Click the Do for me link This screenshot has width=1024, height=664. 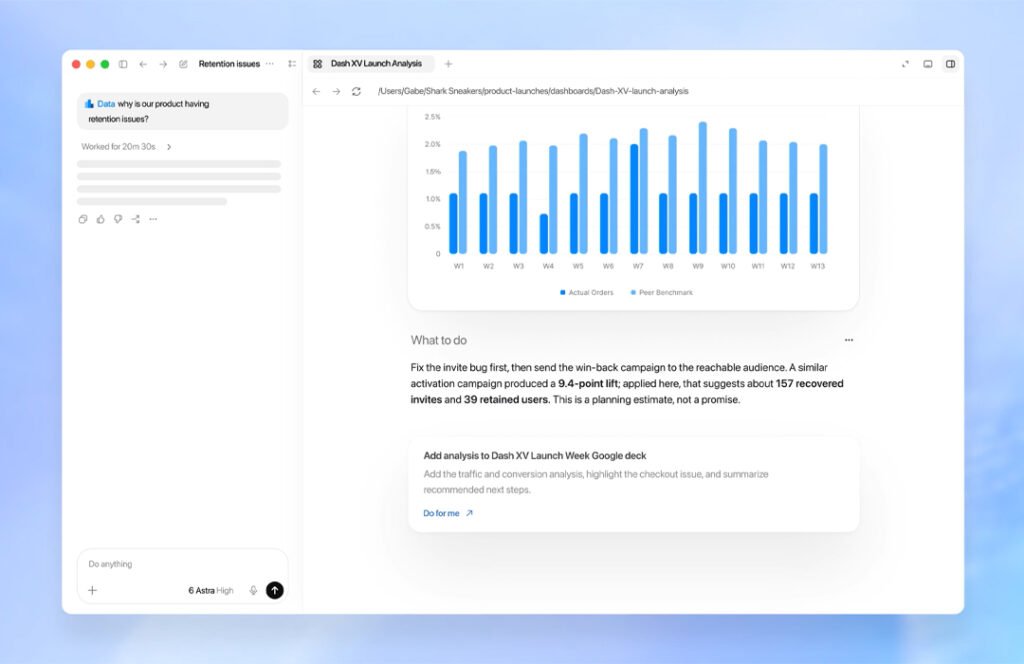click(448, 513)
